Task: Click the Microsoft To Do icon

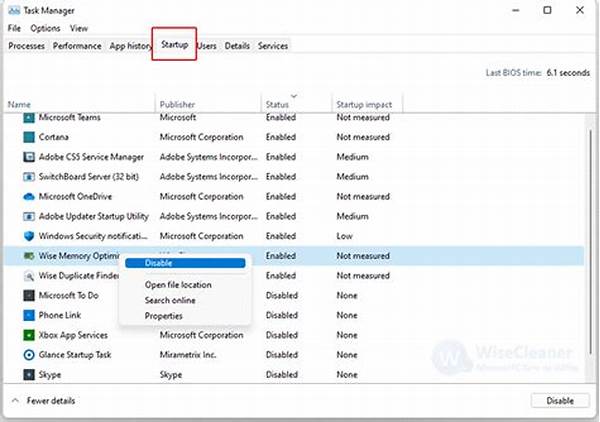Action: (29, 295)
